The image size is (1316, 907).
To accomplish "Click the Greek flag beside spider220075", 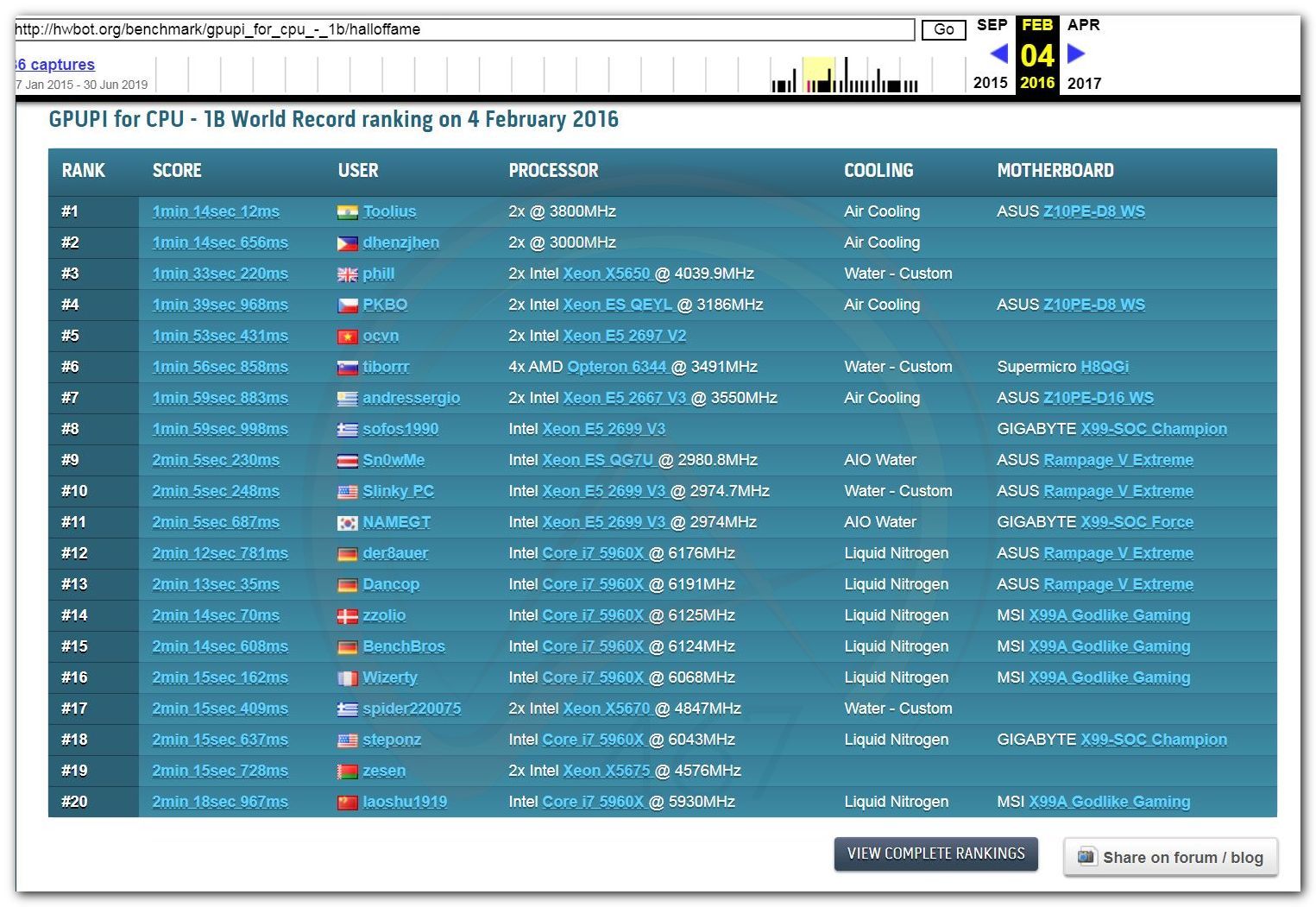I will pos(347,709).
